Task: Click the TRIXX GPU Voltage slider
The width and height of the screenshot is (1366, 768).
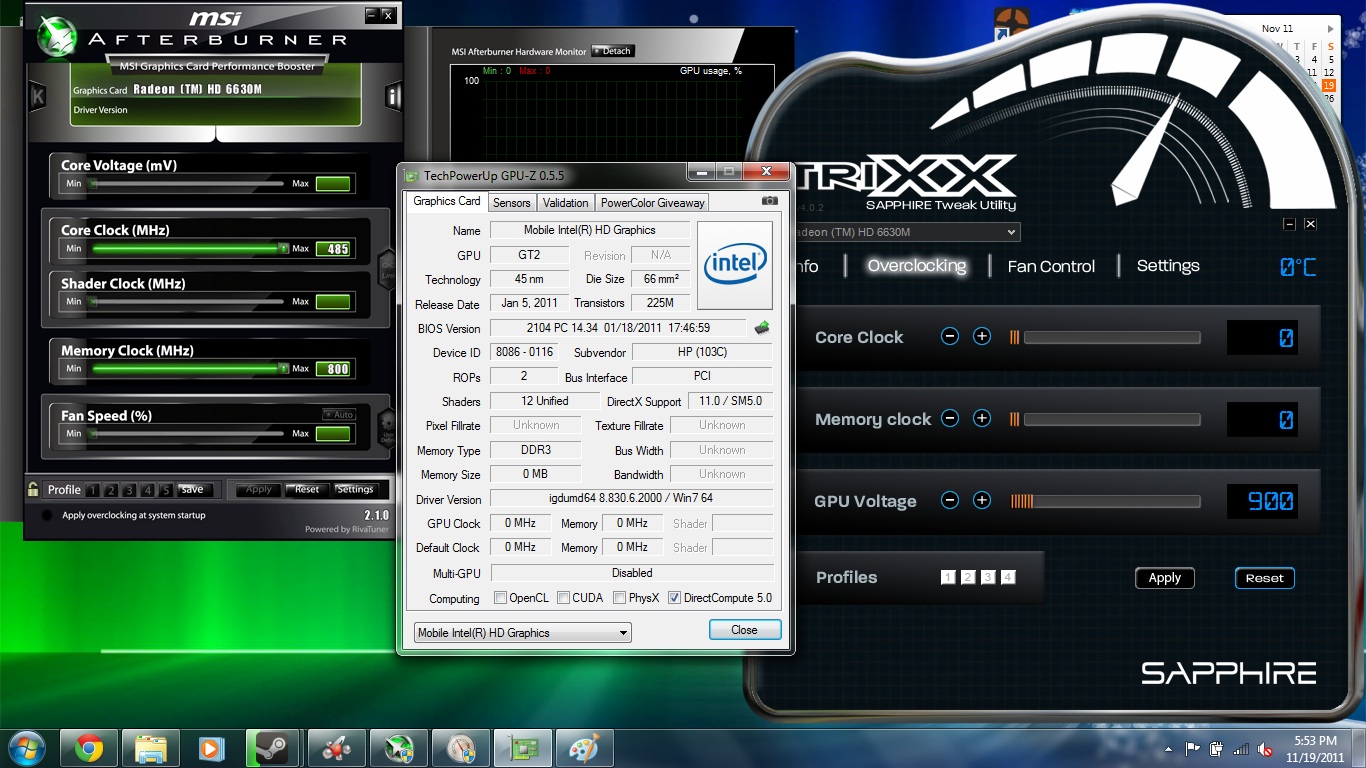Action: click(x=1105, y=501)
